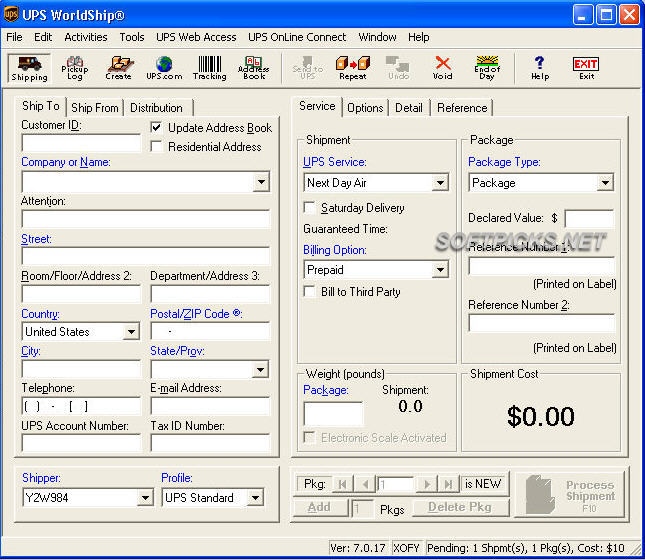Open the Tools menu
The image size is (645, 560).
pos(132,37)
